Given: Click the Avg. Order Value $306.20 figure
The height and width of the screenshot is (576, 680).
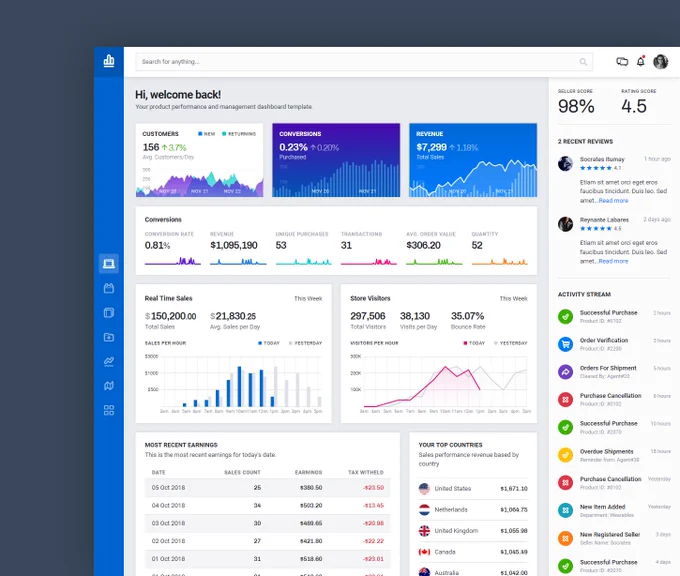Looking at the screenshot, I should pos(423,245).
